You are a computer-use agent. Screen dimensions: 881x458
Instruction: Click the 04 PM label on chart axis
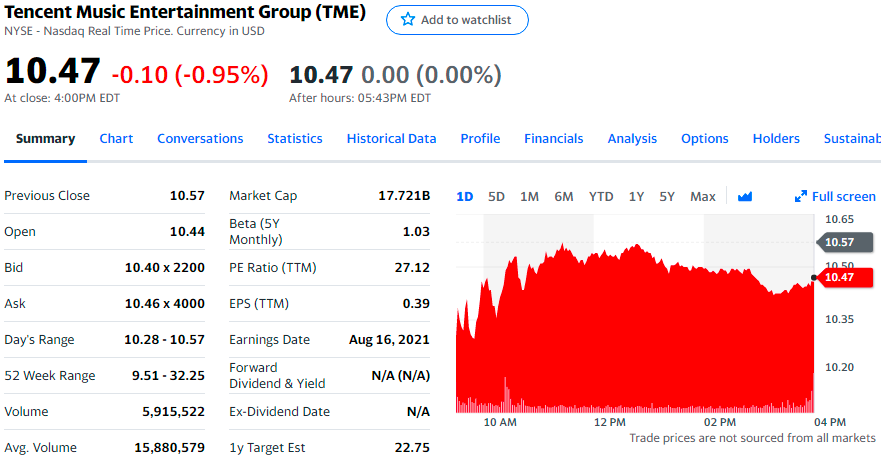830,422
